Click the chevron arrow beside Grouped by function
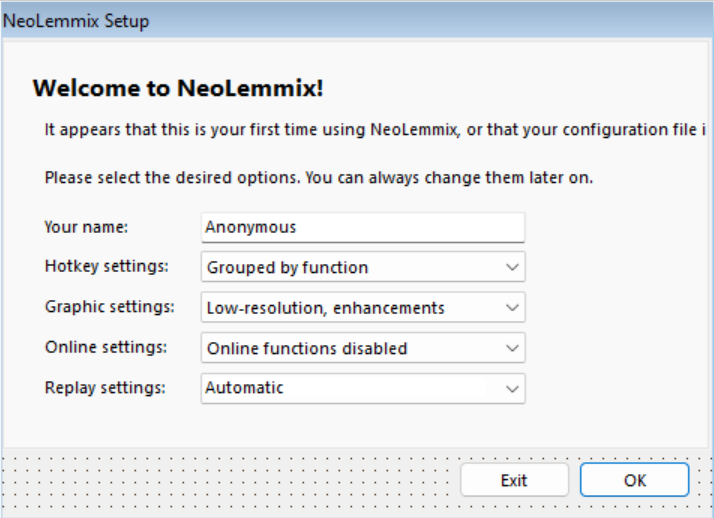The width and height of the screenshot is (714, 518). [x=512, y=267]
